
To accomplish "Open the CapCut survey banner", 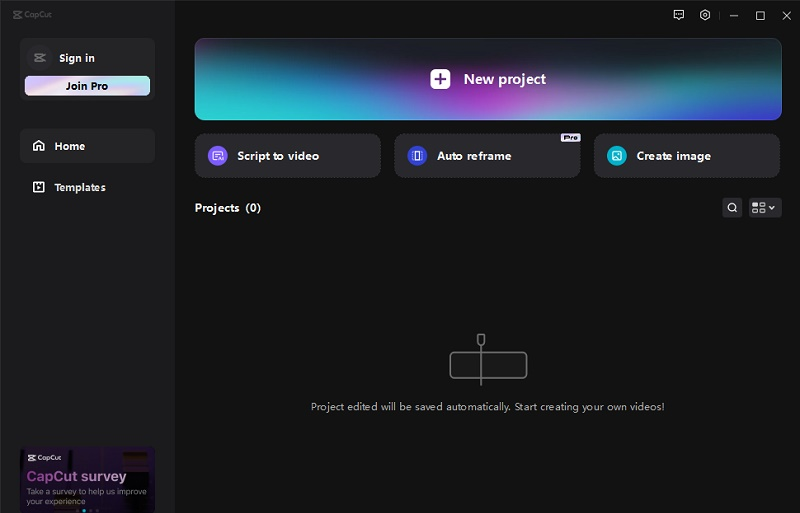I will (x=87, y=479).
